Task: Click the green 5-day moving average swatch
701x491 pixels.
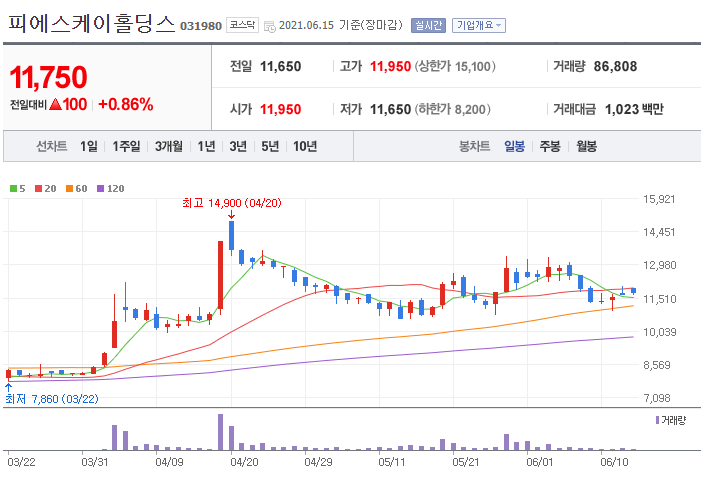Action: pos(13,189)
